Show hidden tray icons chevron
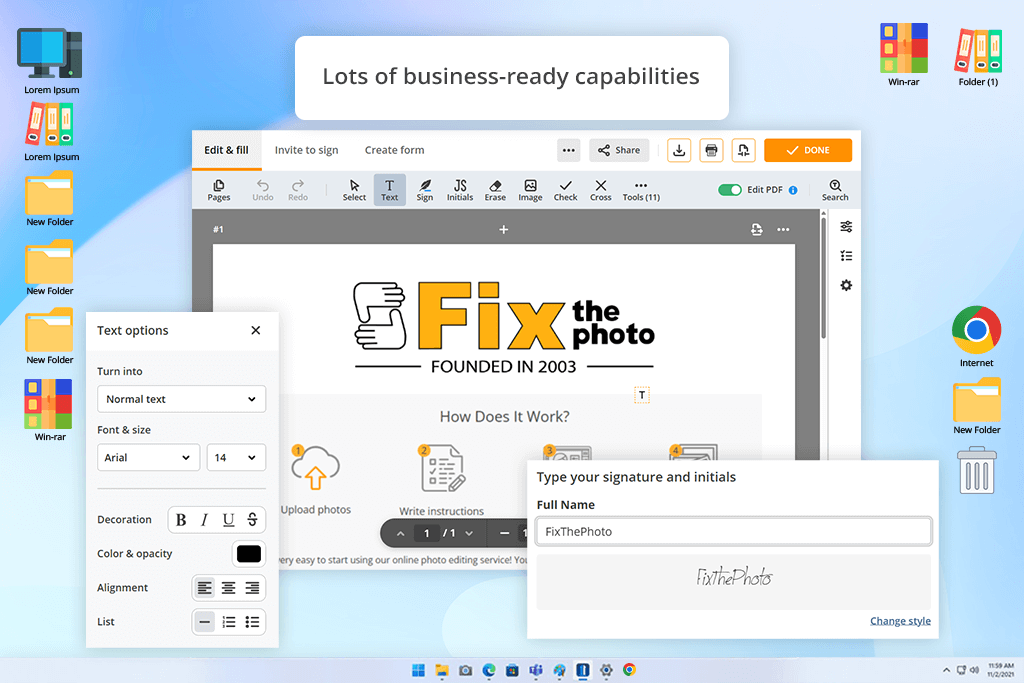The width and height of the screenshot is (1024, 683). [x=946, y=671]
